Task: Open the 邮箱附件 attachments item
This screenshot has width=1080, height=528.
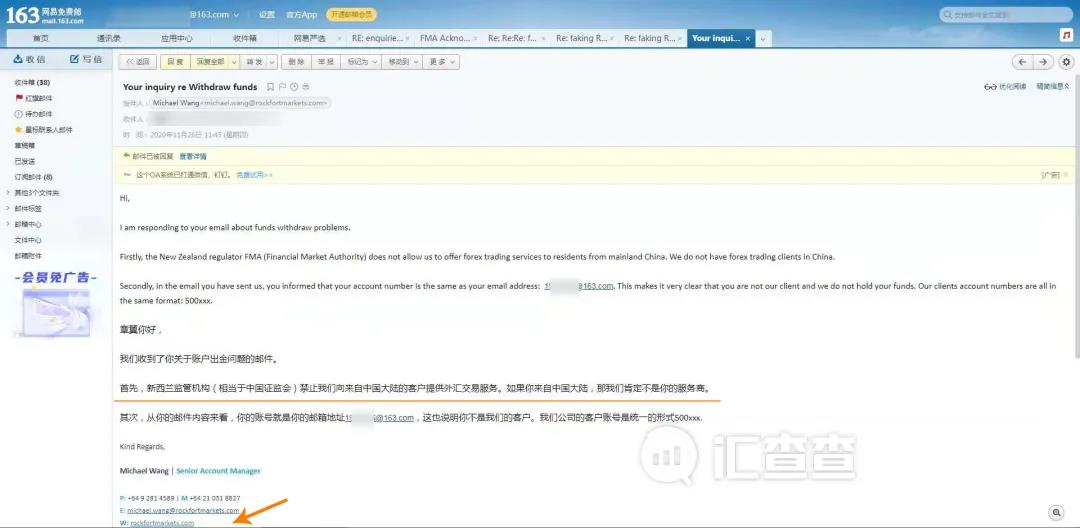Action: point(28,256)
